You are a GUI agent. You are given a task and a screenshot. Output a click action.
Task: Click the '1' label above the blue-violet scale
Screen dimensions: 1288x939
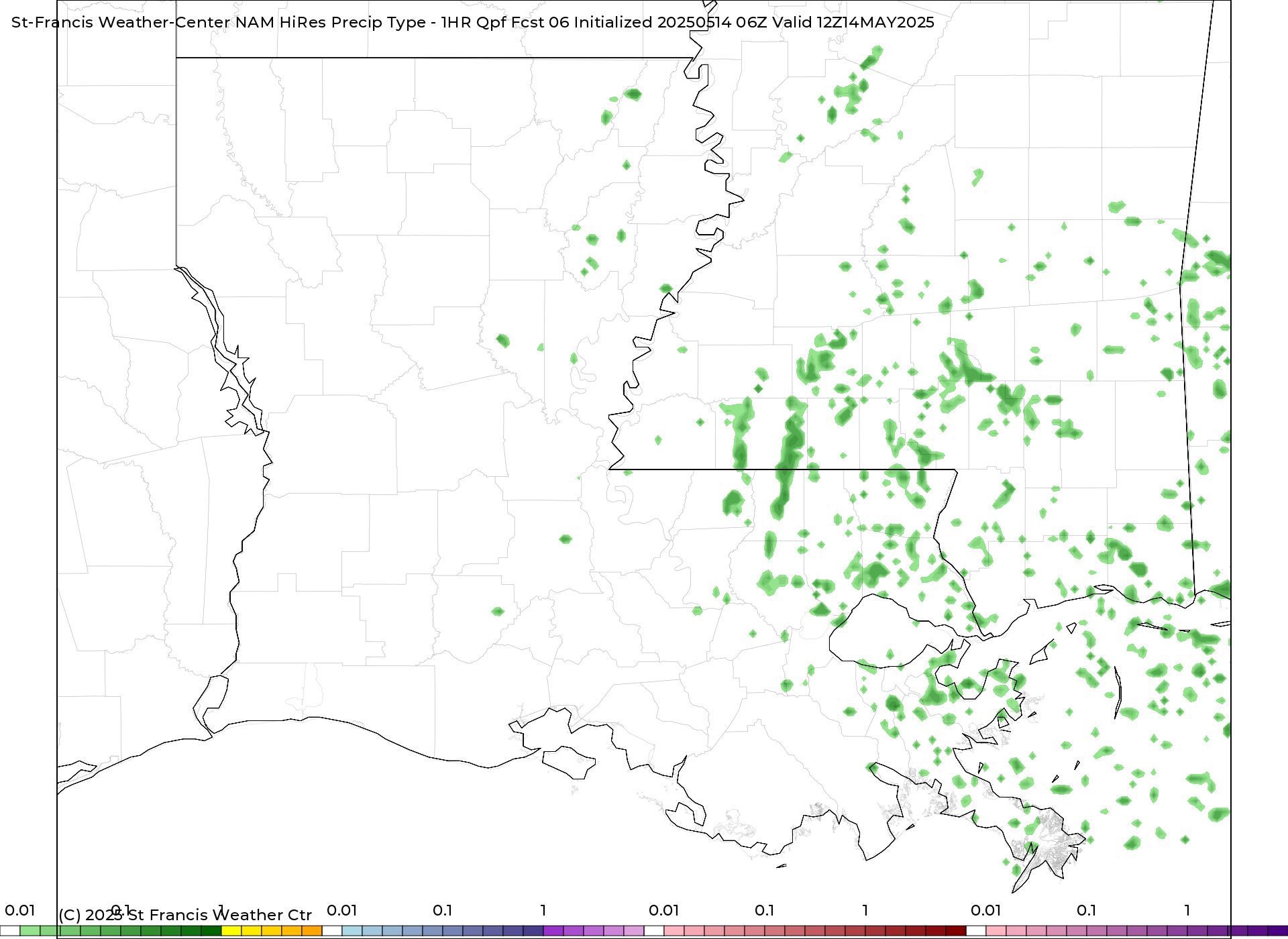coord(543,910)
